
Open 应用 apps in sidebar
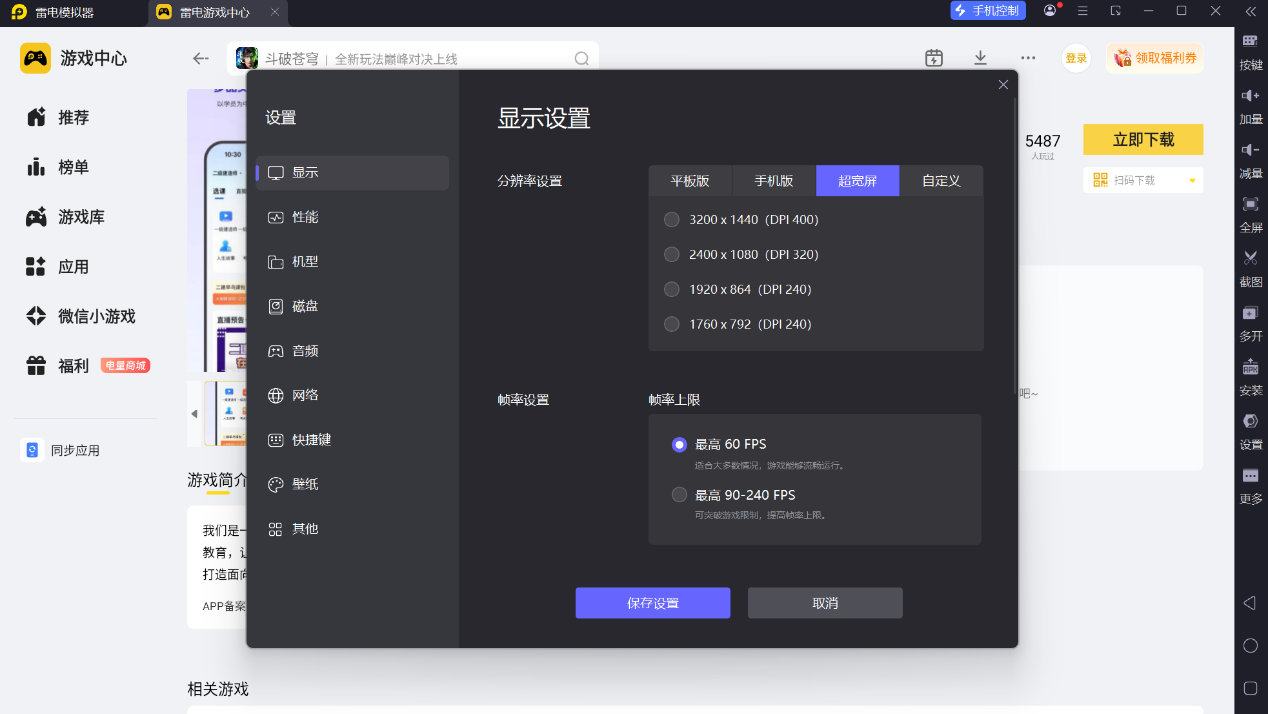tap(58, 267)
